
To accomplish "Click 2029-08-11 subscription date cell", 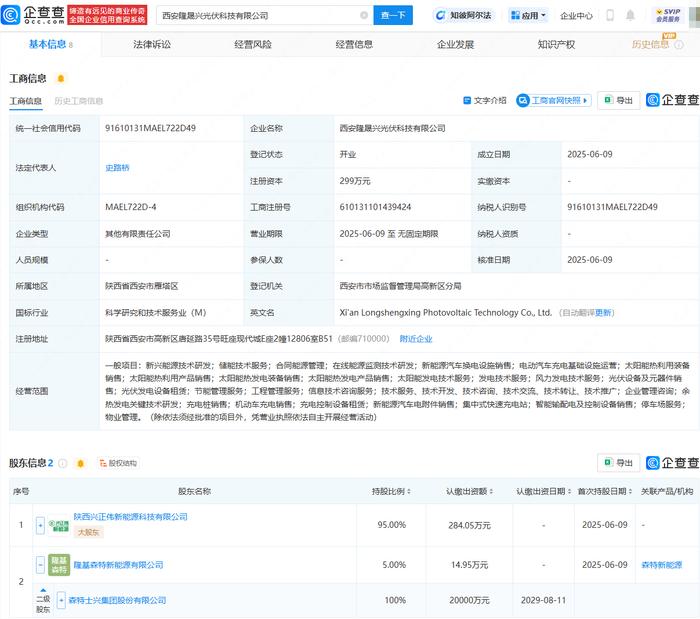I will (543, 600).
